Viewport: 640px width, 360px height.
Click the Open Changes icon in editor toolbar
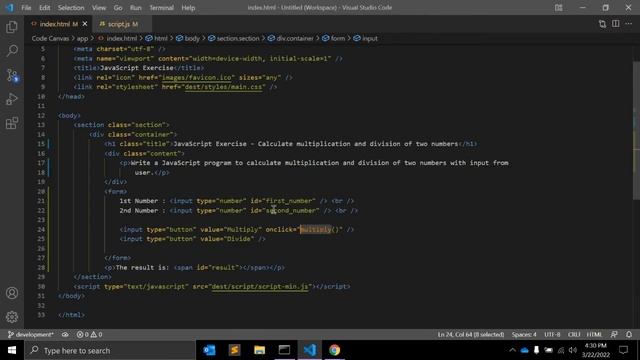pyautogui.click(x=602, y=24)
